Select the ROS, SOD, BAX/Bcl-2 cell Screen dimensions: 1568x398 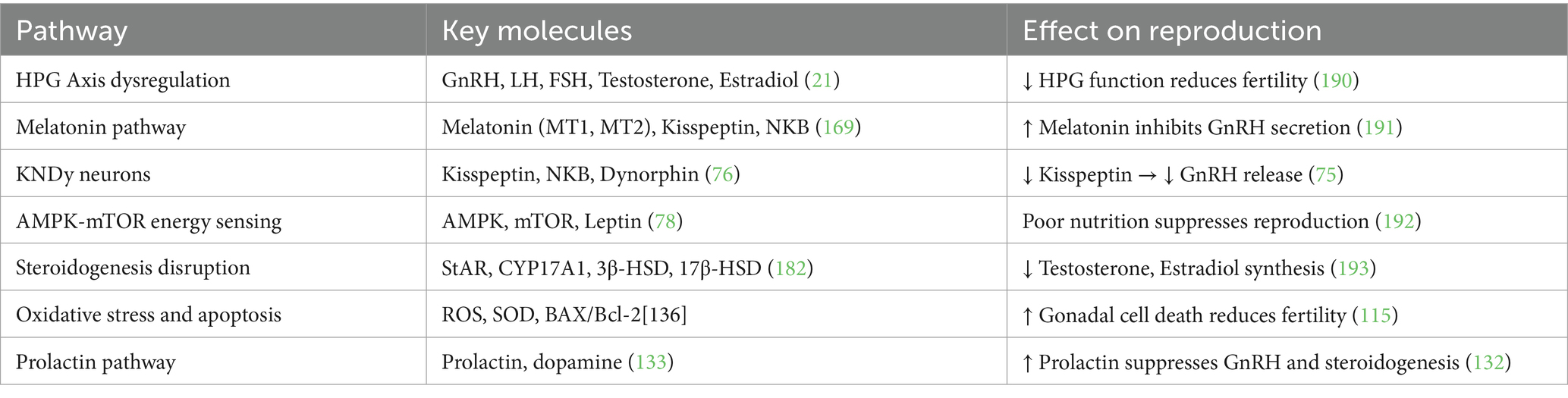pos(564,315)
